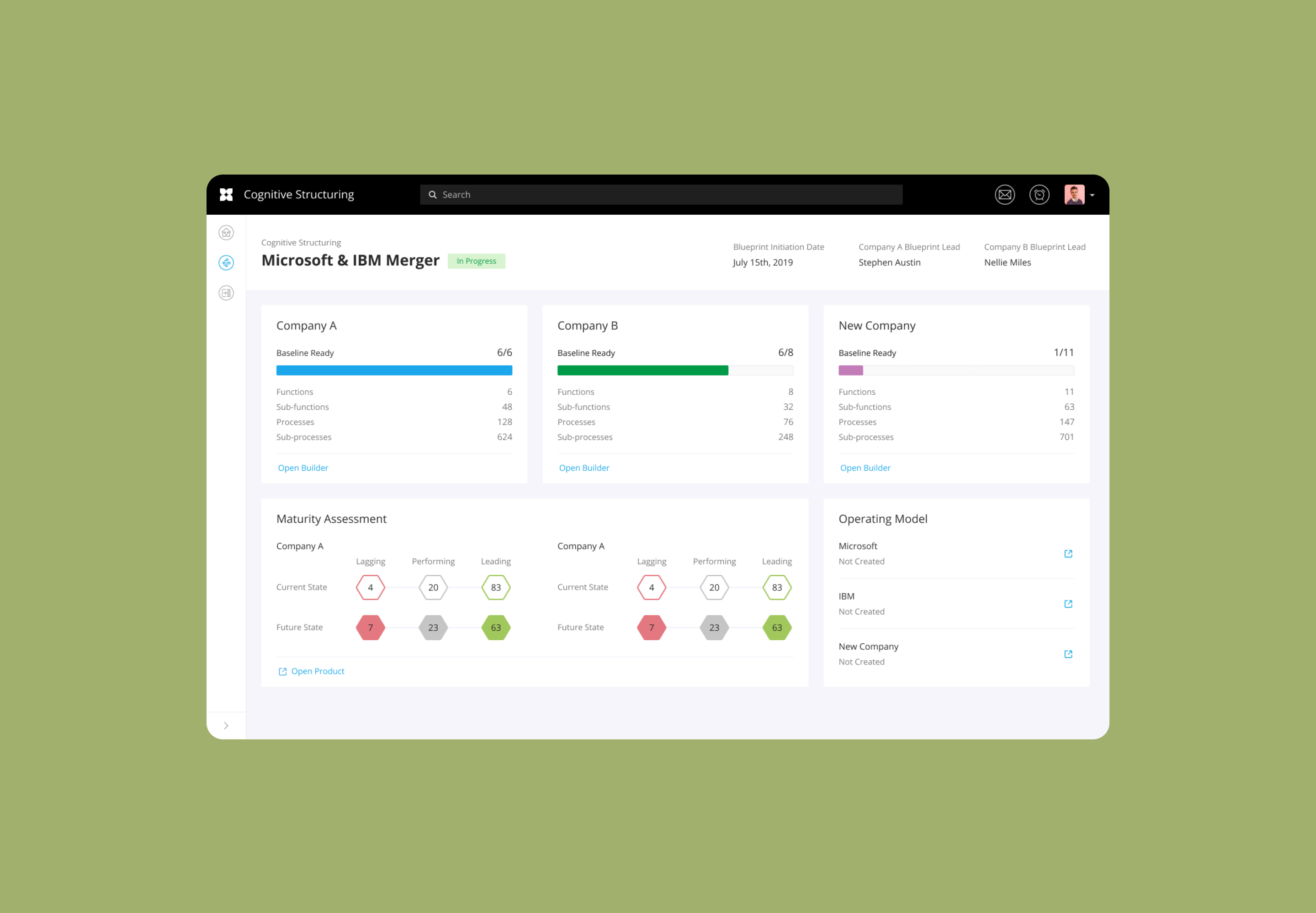
Task: Open the mail messages icon
Action: point(1004,195)
